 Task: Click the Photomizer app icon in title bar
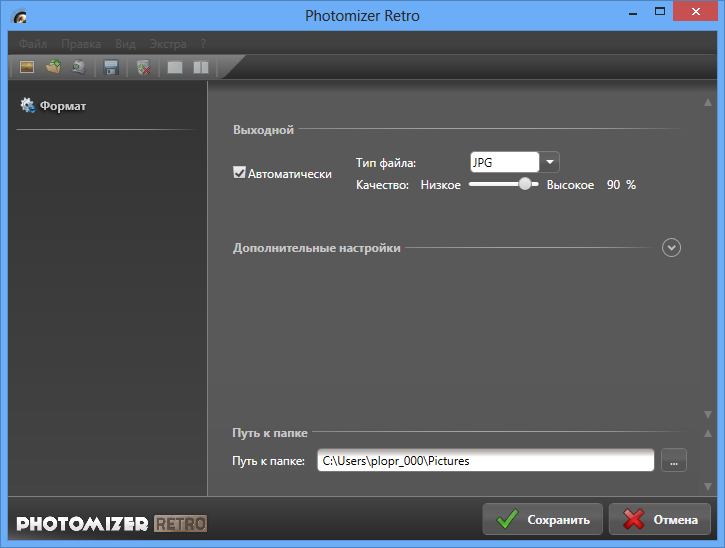(20, 17)
